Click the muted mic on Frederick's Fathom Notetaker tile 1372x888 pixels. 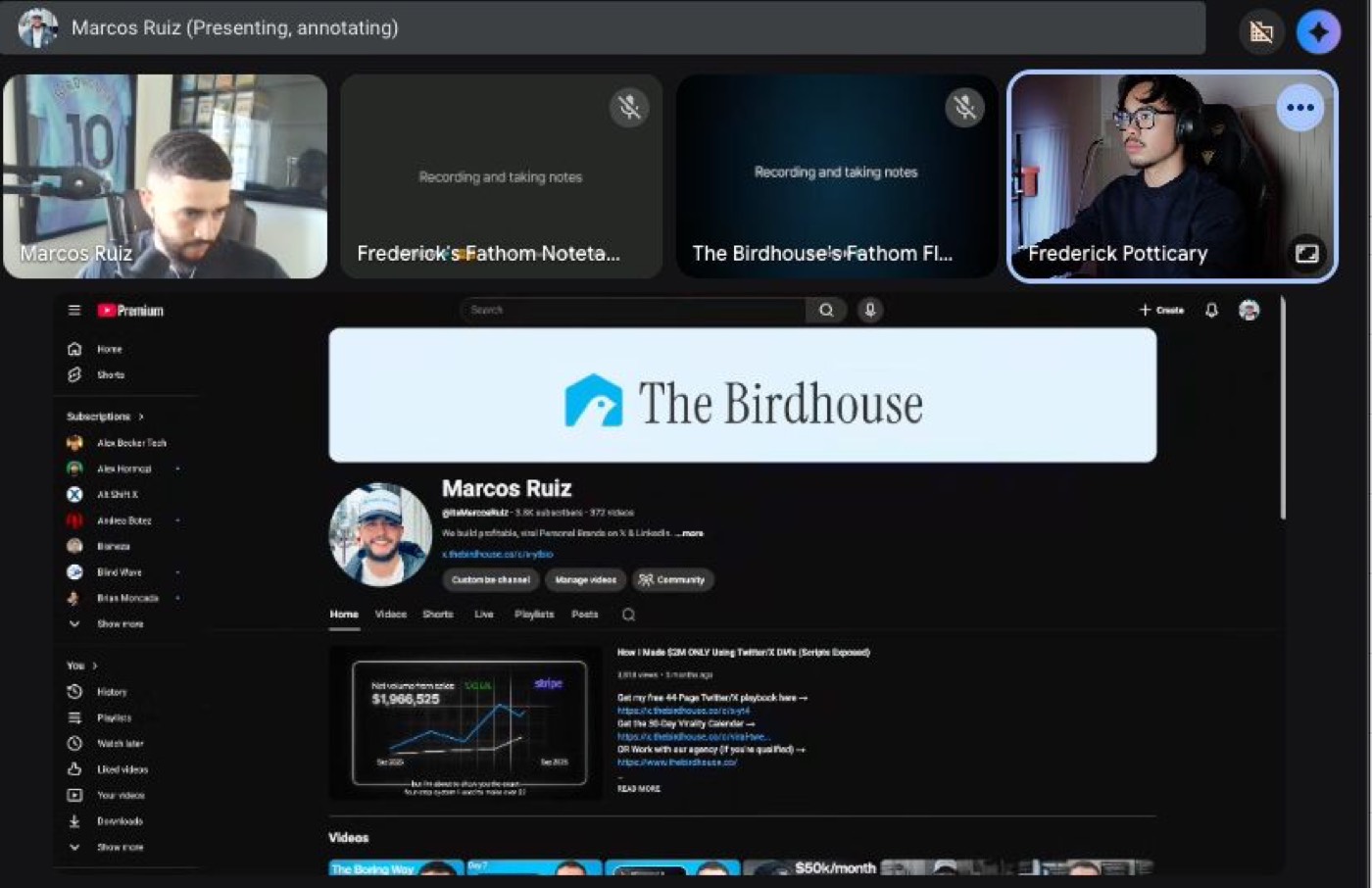[629, 107]
